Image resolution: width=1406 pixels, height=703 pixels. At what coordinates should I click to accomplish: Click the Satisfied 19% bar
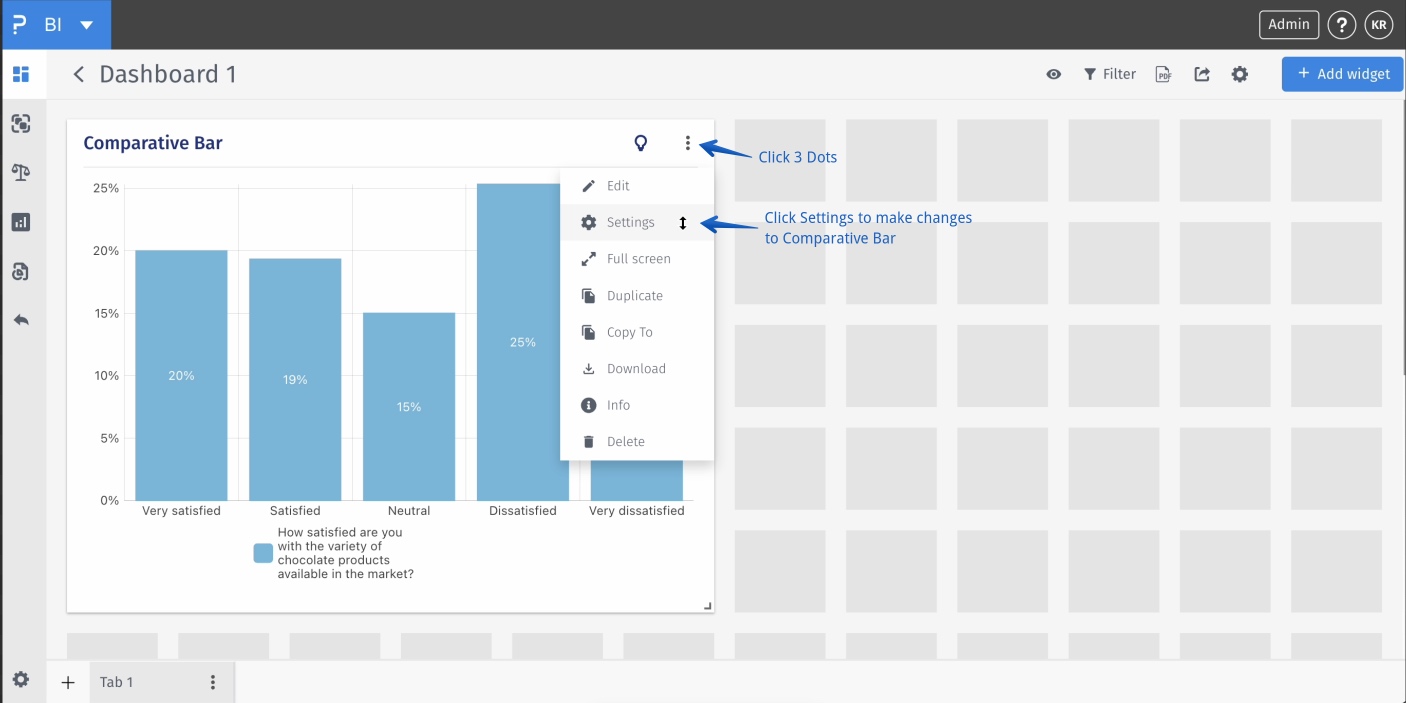coord(295,379)
